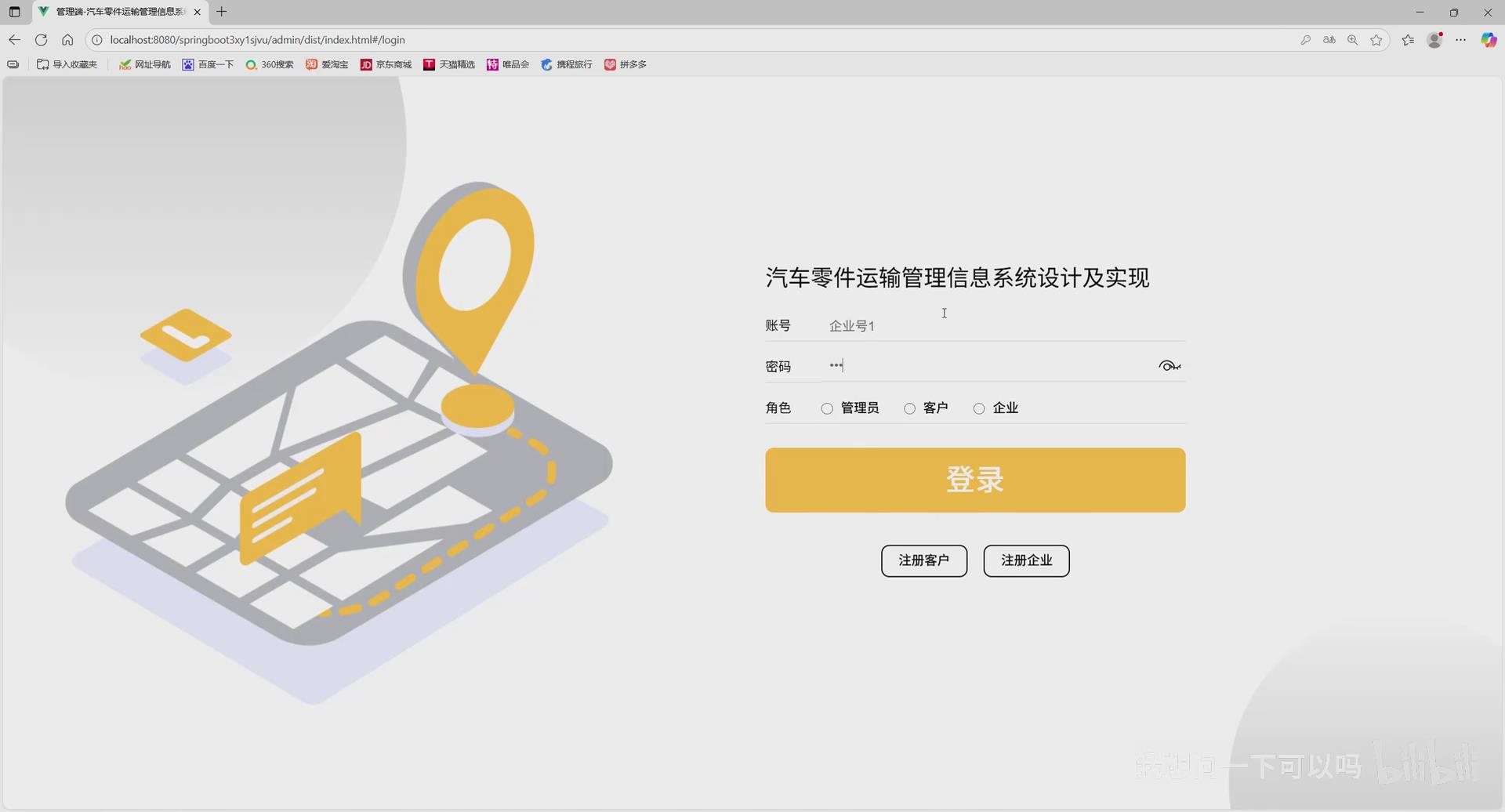
Task: Select the 客户 role radio button
Action: pos(909,408)
